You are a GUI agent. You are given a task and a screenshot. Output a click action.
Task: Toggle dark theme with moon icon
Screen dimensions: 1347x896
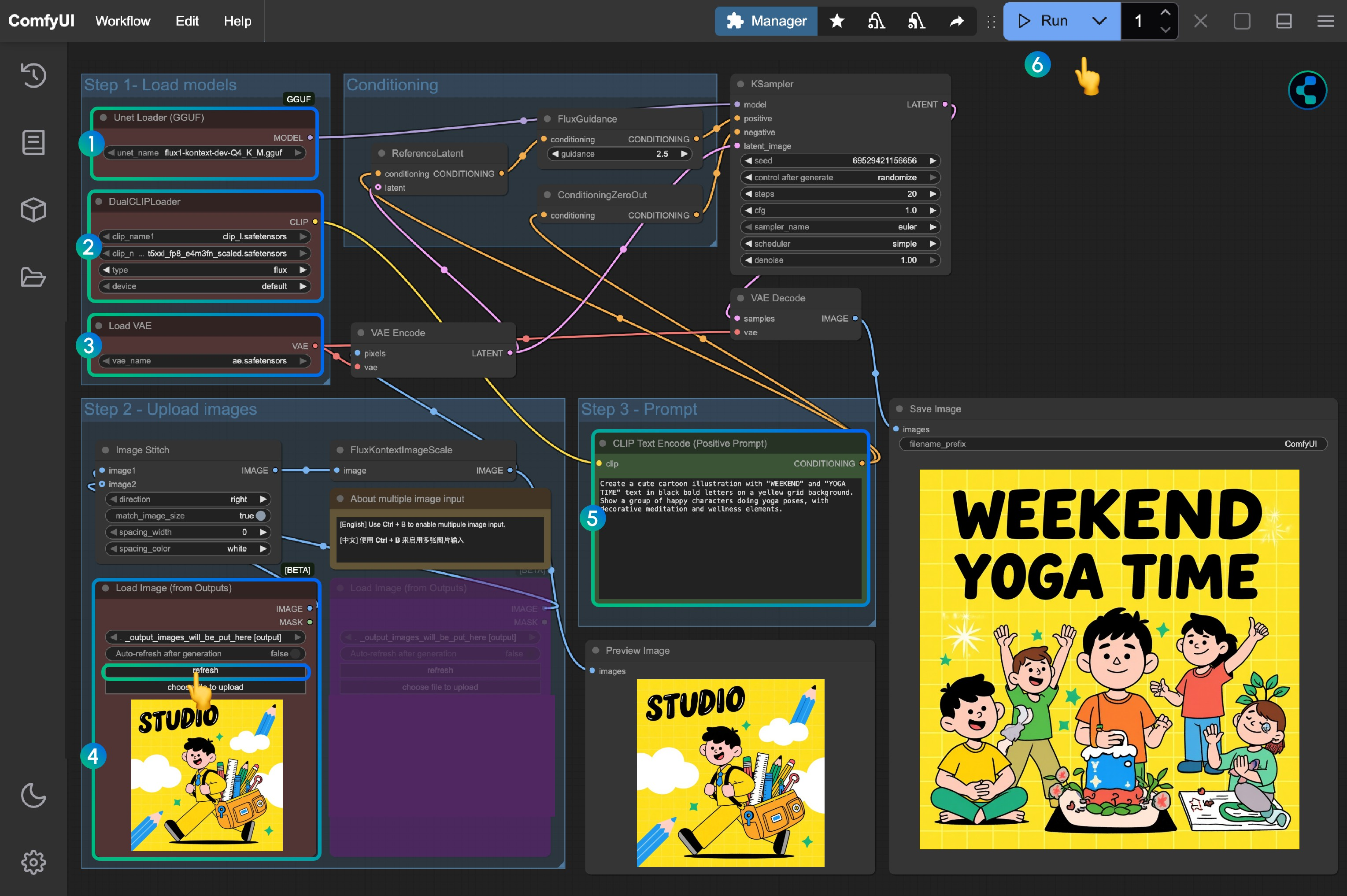point(33,795)
